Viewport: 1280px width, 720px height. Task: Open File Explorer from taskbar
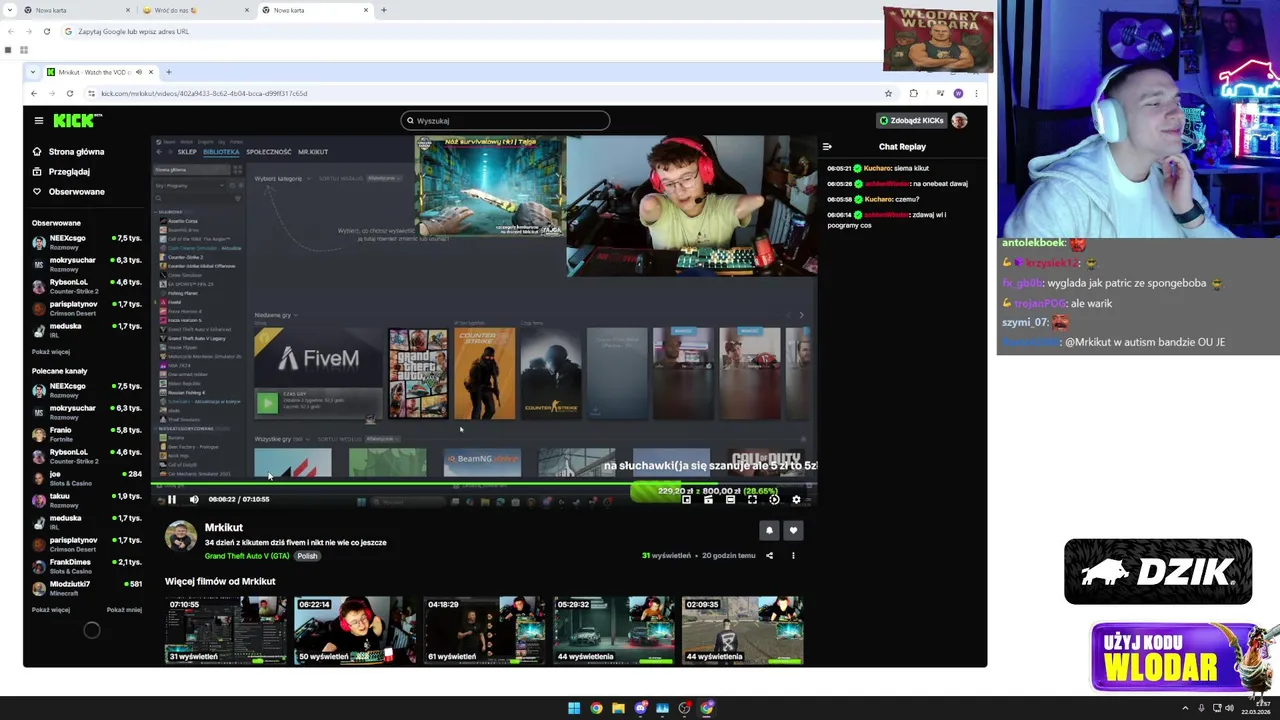(618, 708)
